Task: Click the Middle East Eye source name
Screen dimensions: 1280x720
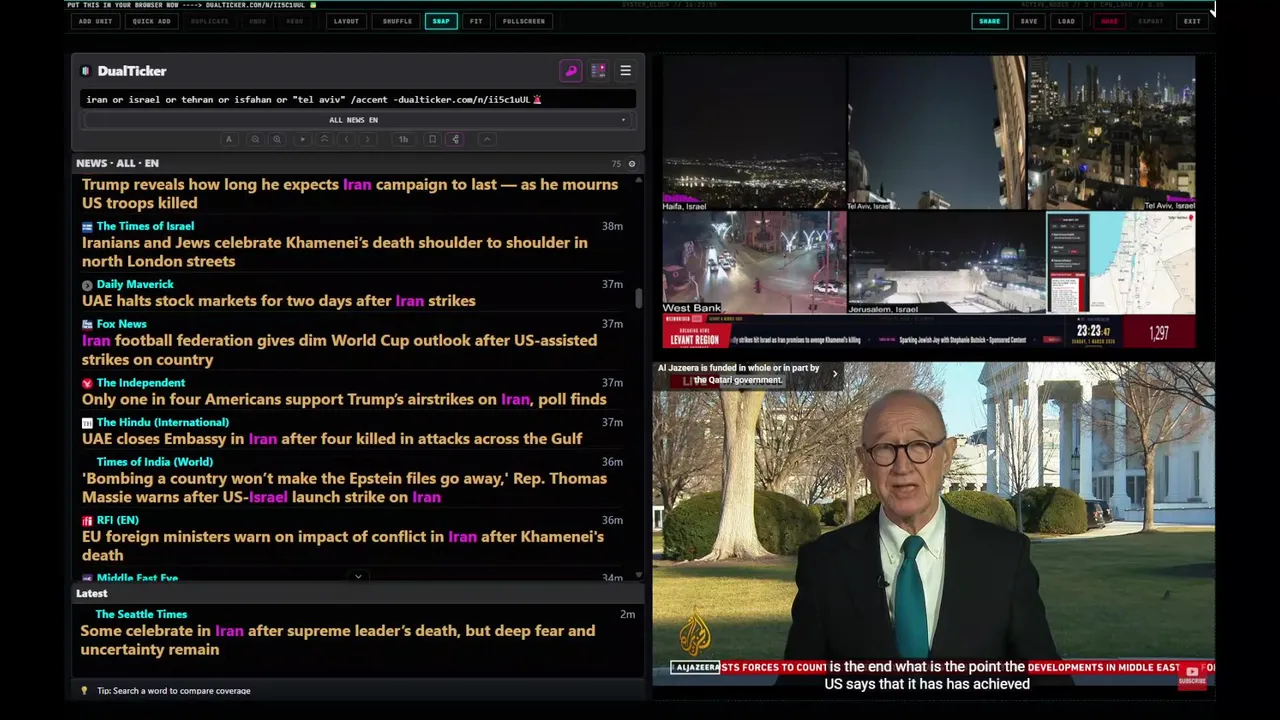Action: [x=137, y=578]
